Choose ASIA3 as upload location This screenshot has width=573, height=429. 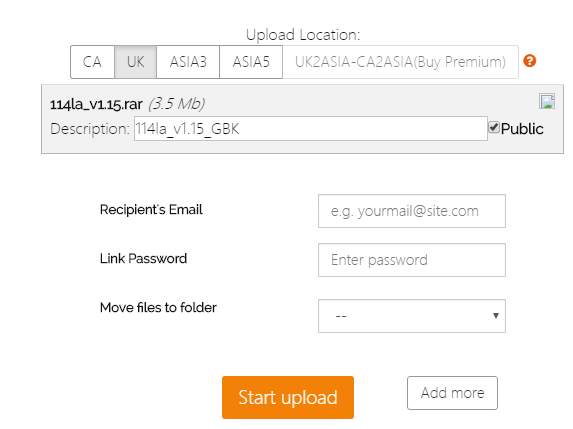coord(188,62)
